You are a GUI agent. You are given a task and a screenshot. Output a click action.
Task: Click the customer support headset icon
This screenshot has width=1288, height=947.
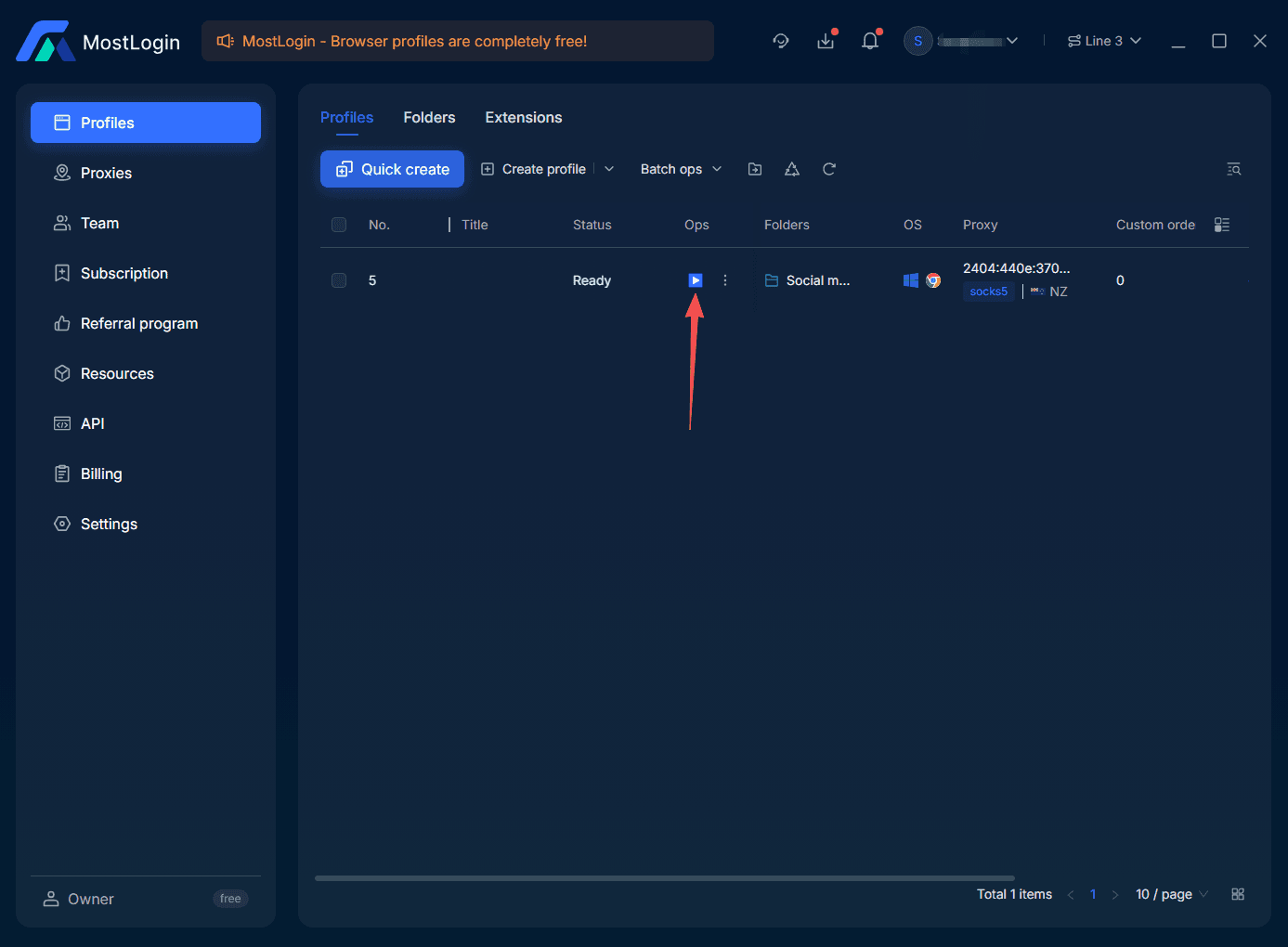pos(781,41)
